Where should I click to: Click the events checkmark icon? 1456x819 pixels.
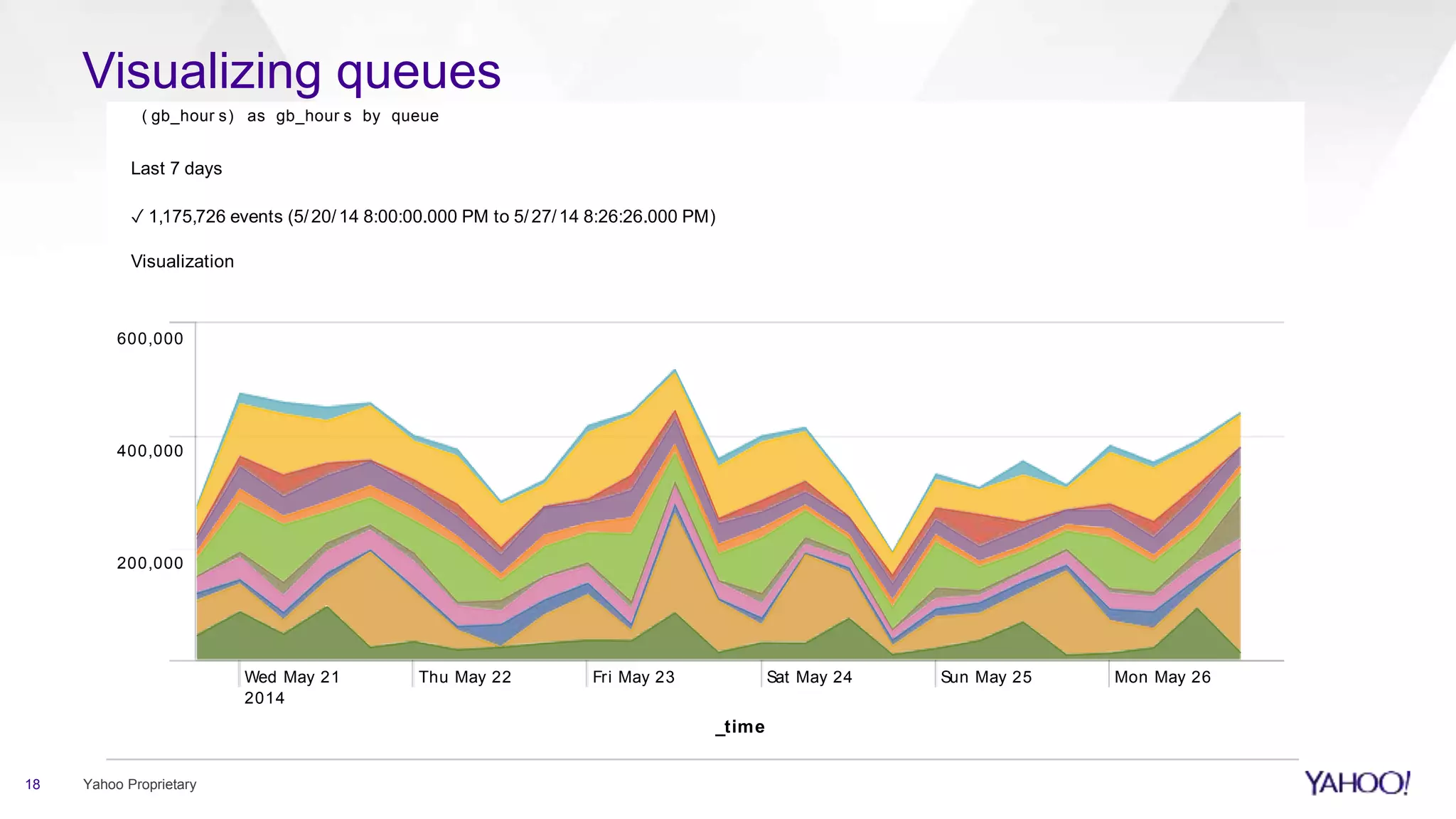coord(137,217)
